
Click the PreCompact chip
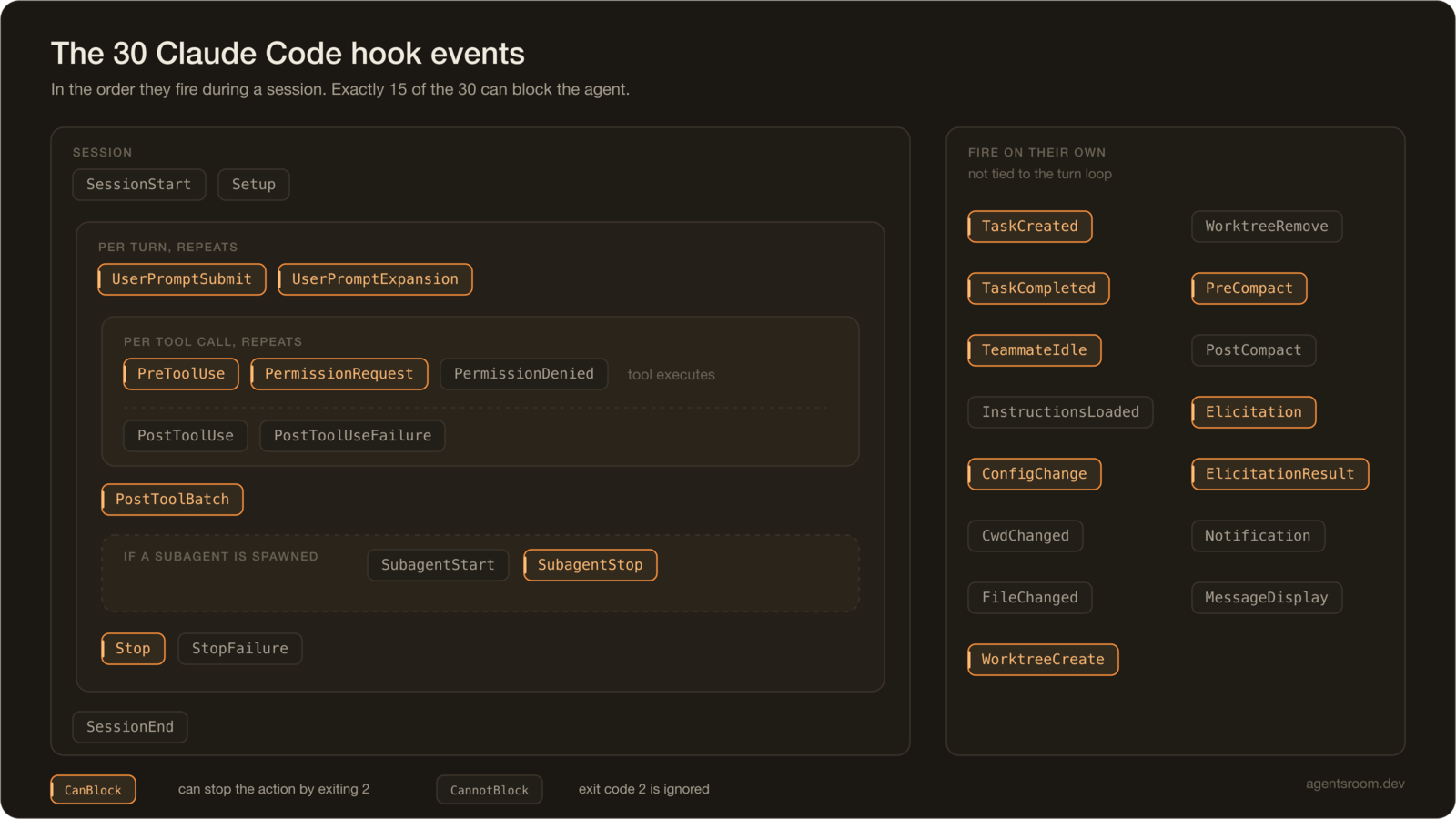coord(1249,288)
